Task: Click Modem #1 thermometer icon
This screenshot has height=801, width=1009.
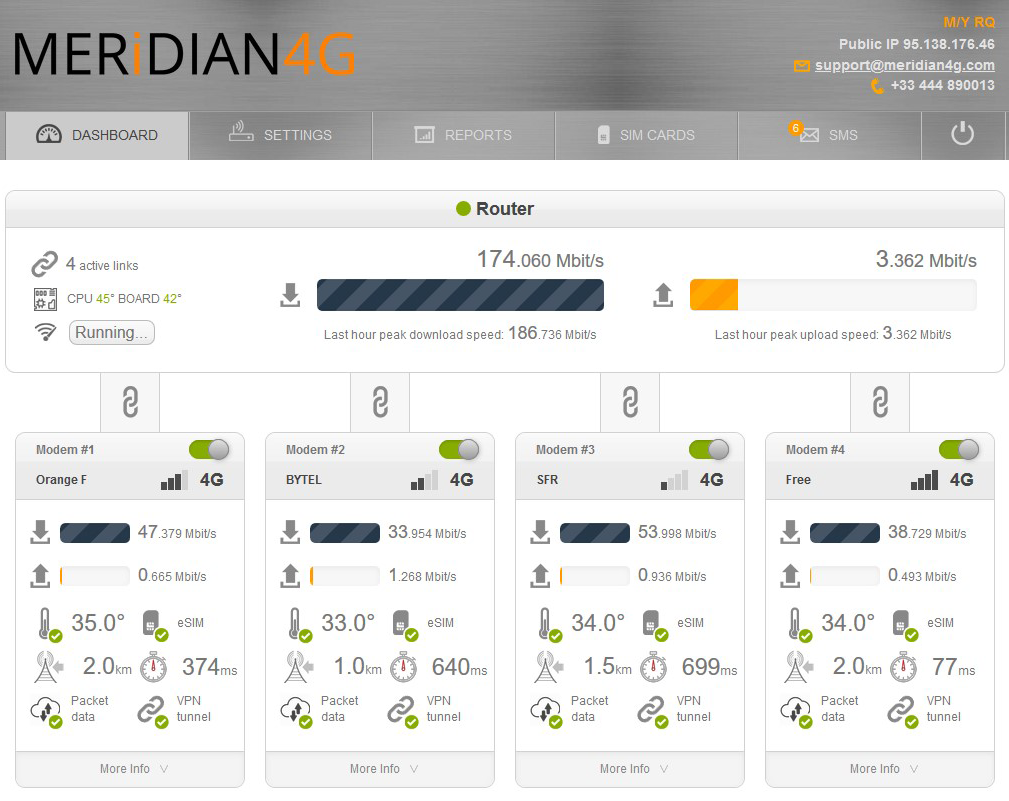Action: click(x=48, y=624)
